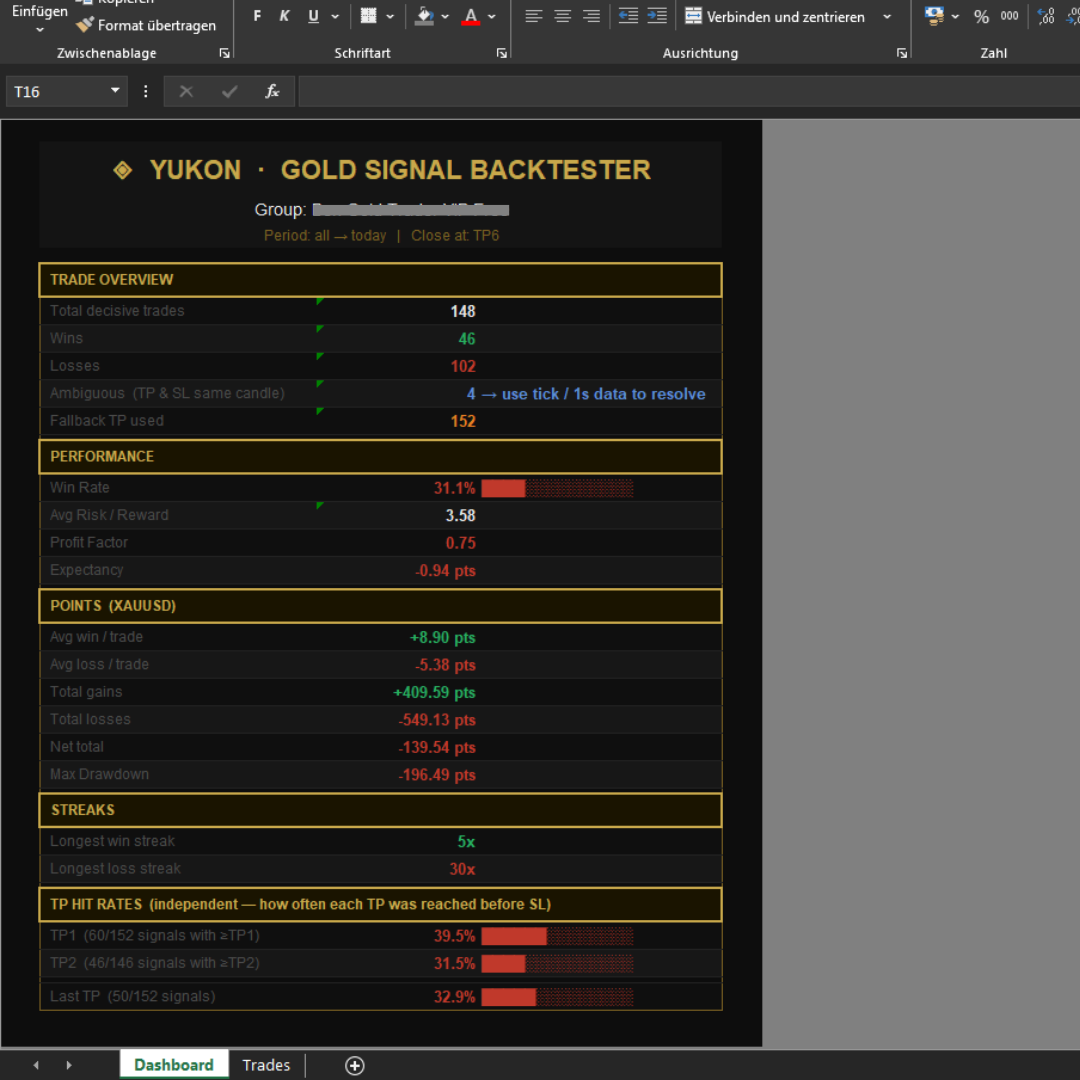Select Last TP 32.9% value

pos(455,997)
